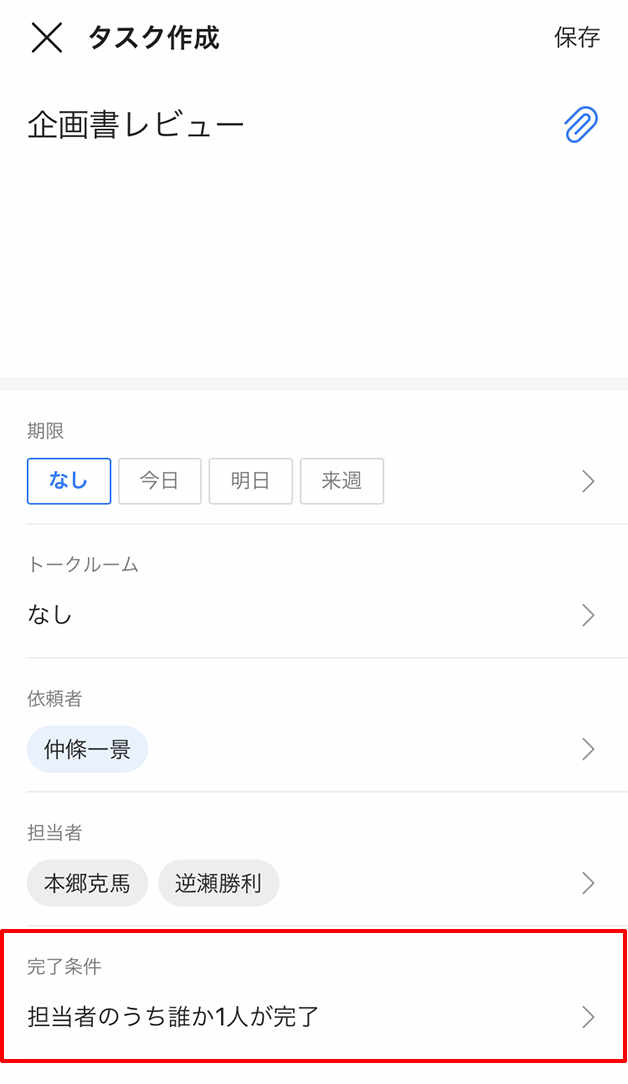628x1084 pixels.
Task: Tap the 本郷克馬 assignee chip
Action: tap(87, 884)
